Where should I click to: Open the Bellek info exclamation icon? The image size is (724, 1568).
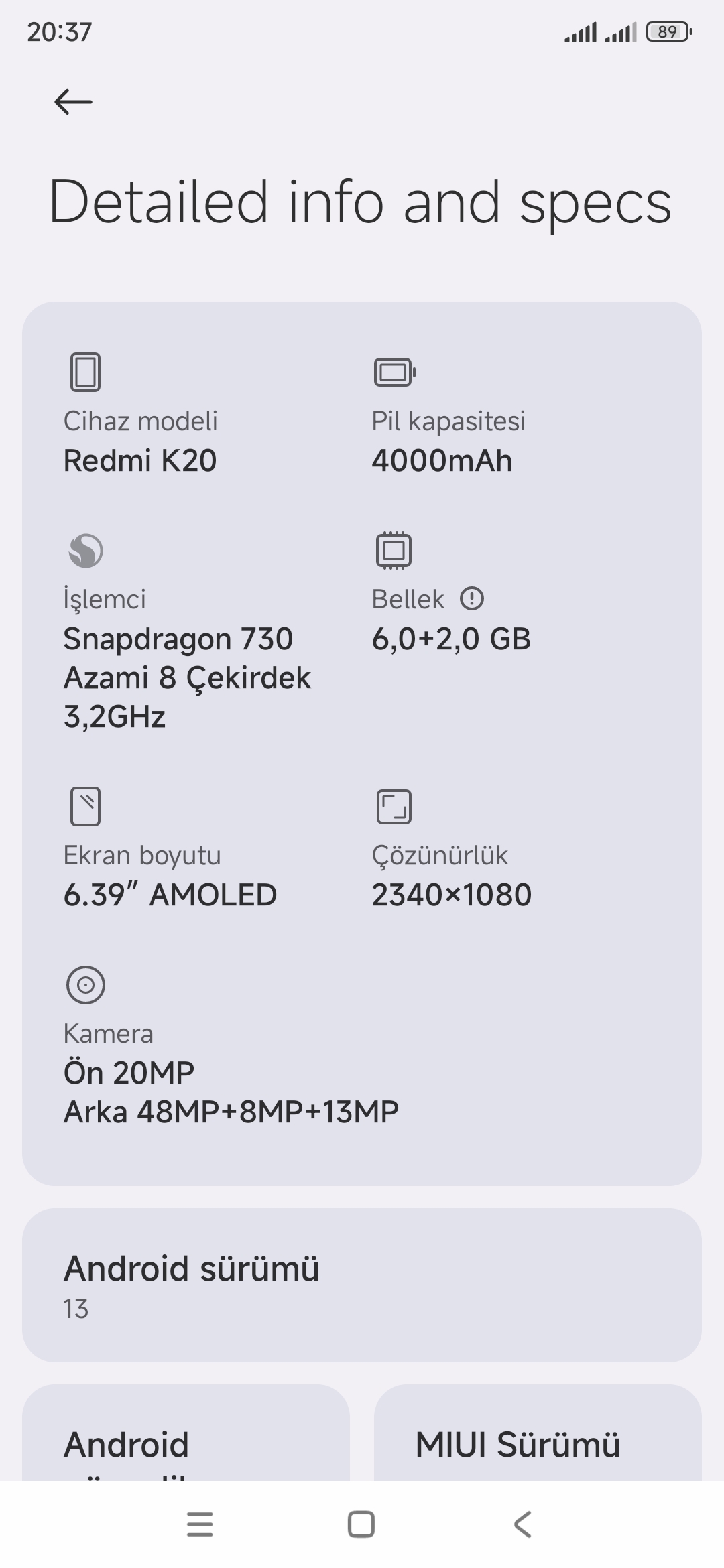tap(472, 598)
